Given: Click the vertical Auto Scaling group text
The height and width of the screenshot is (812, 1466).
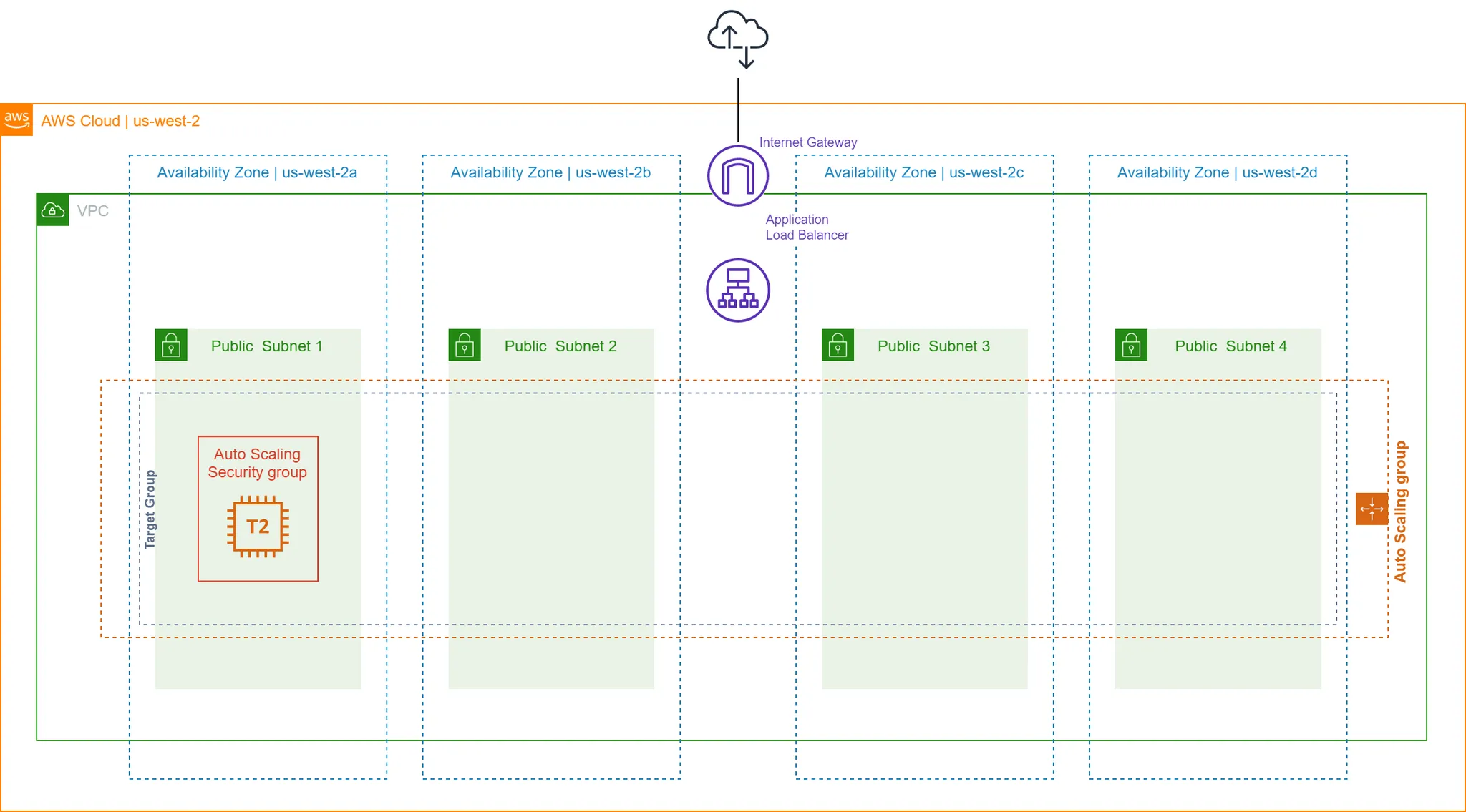Looking at the screenshot, I should [1400, 511].
